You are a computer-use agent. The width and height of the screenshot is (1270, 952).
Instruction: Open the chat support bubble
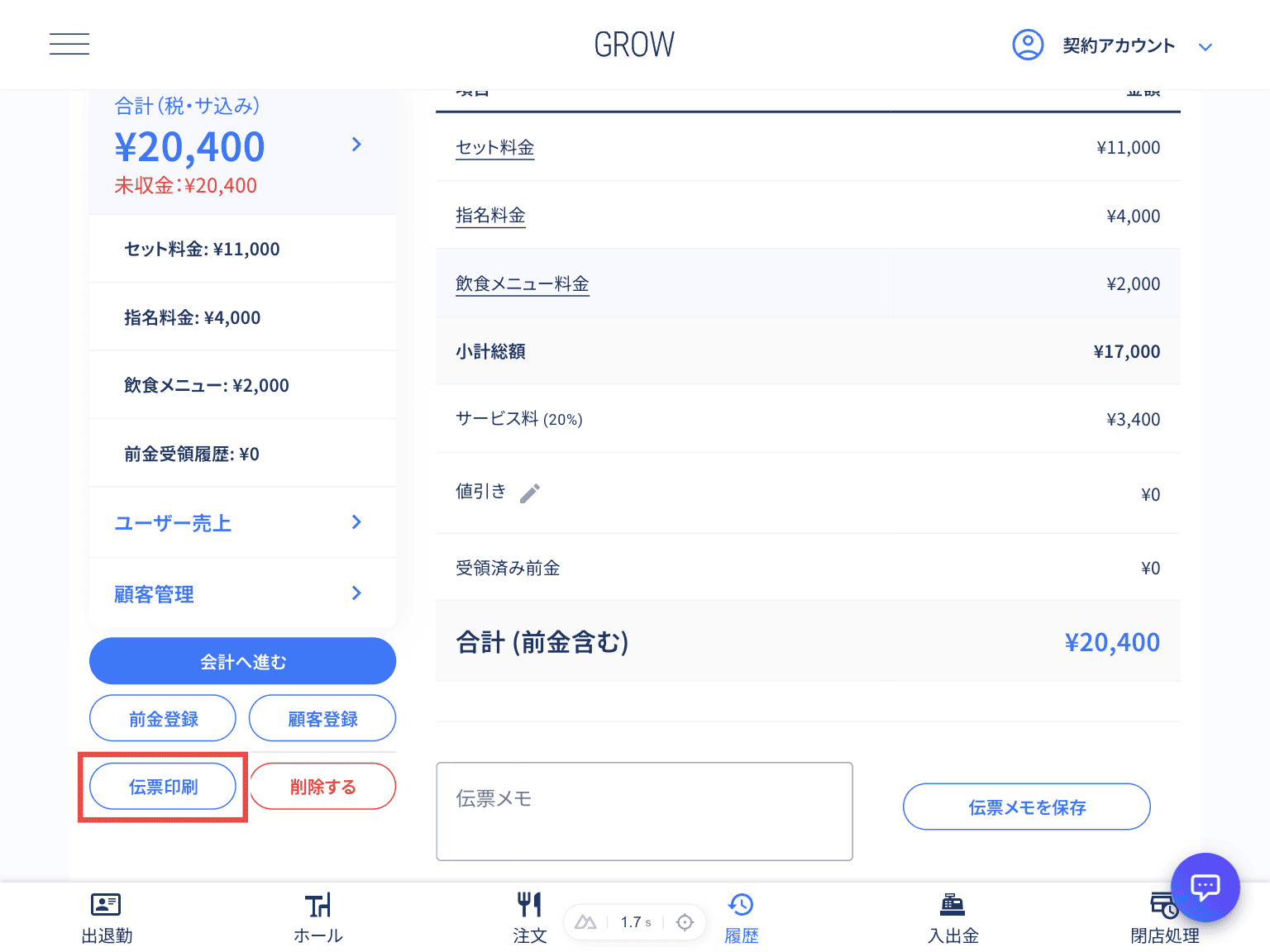(1205, 887)
